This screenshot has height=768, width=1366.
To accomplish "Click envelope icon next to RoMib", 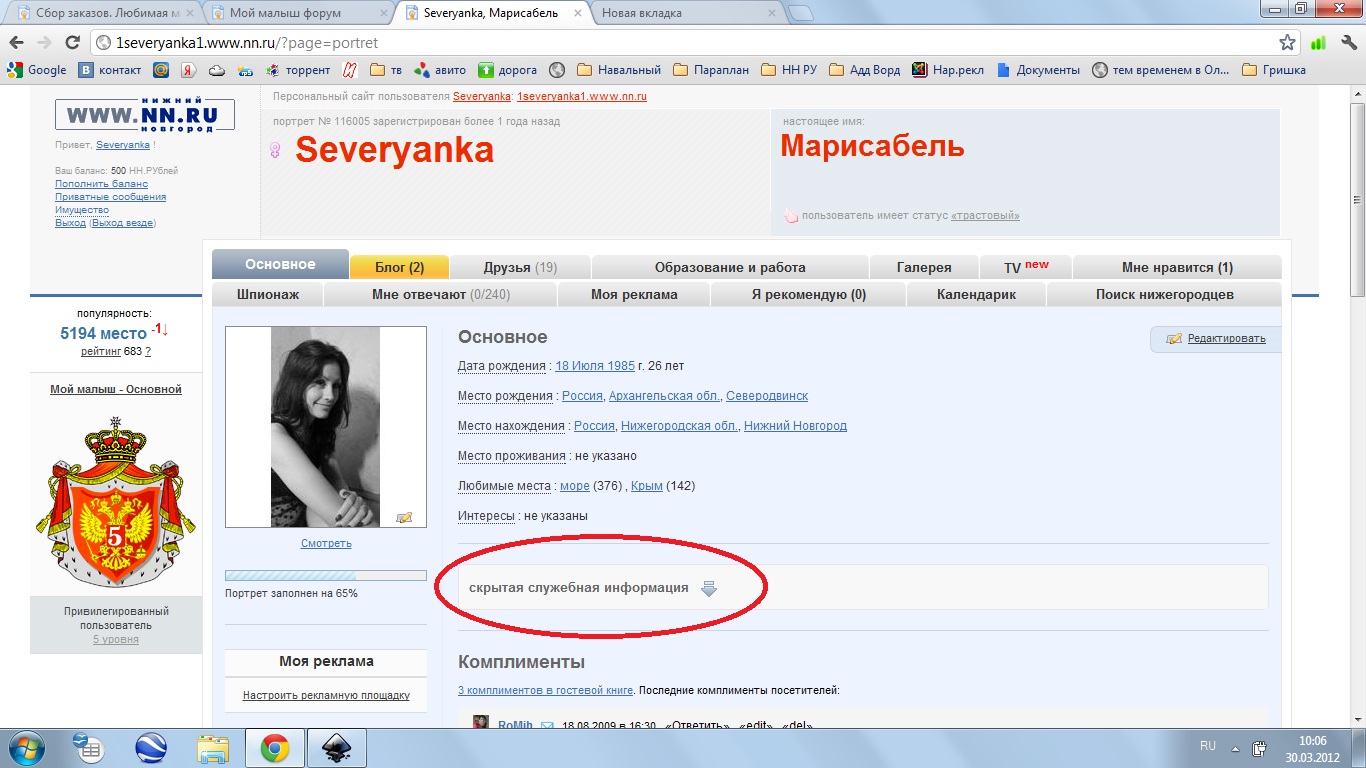I will point(547,725).
